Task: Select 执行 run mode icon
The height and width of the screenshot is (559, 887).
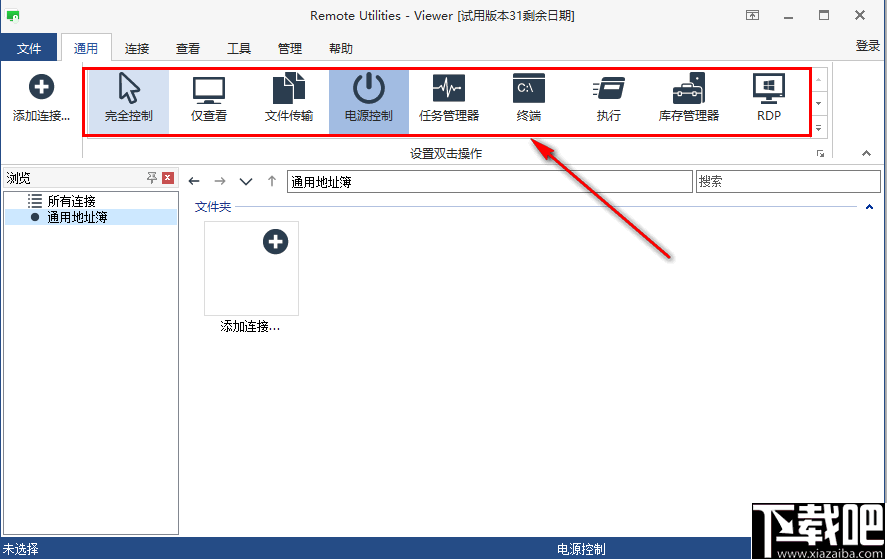Action: click(x=609, y=101)
